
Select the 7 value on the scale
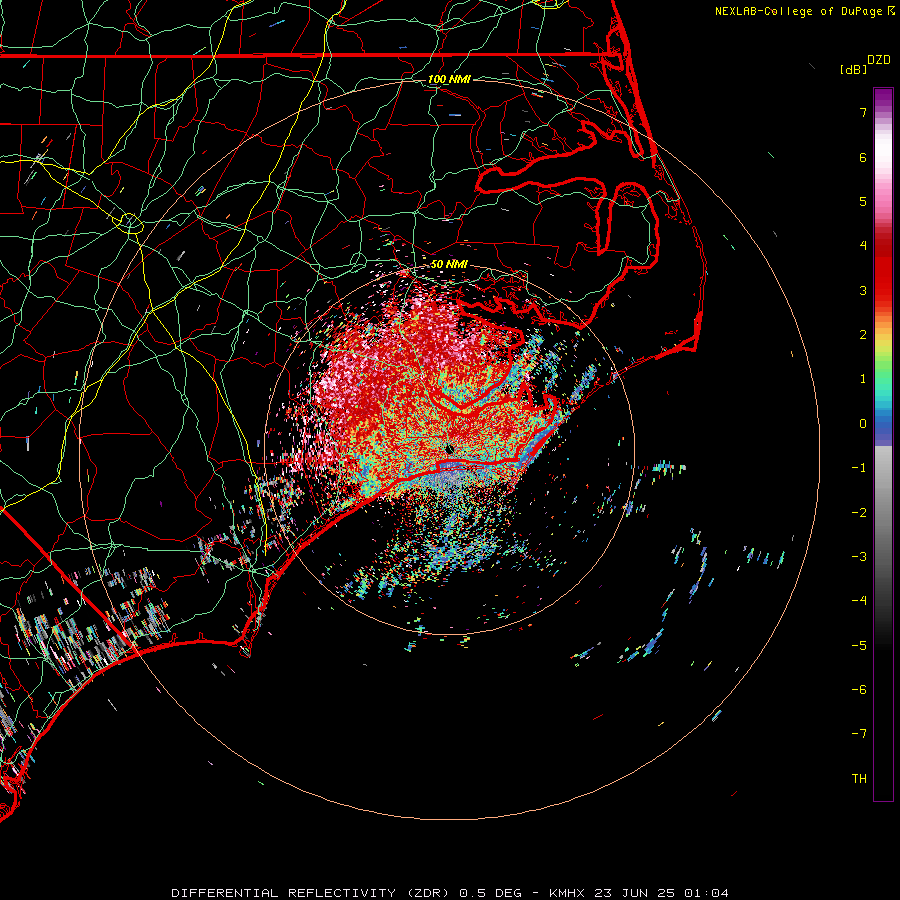coord(863,112)
